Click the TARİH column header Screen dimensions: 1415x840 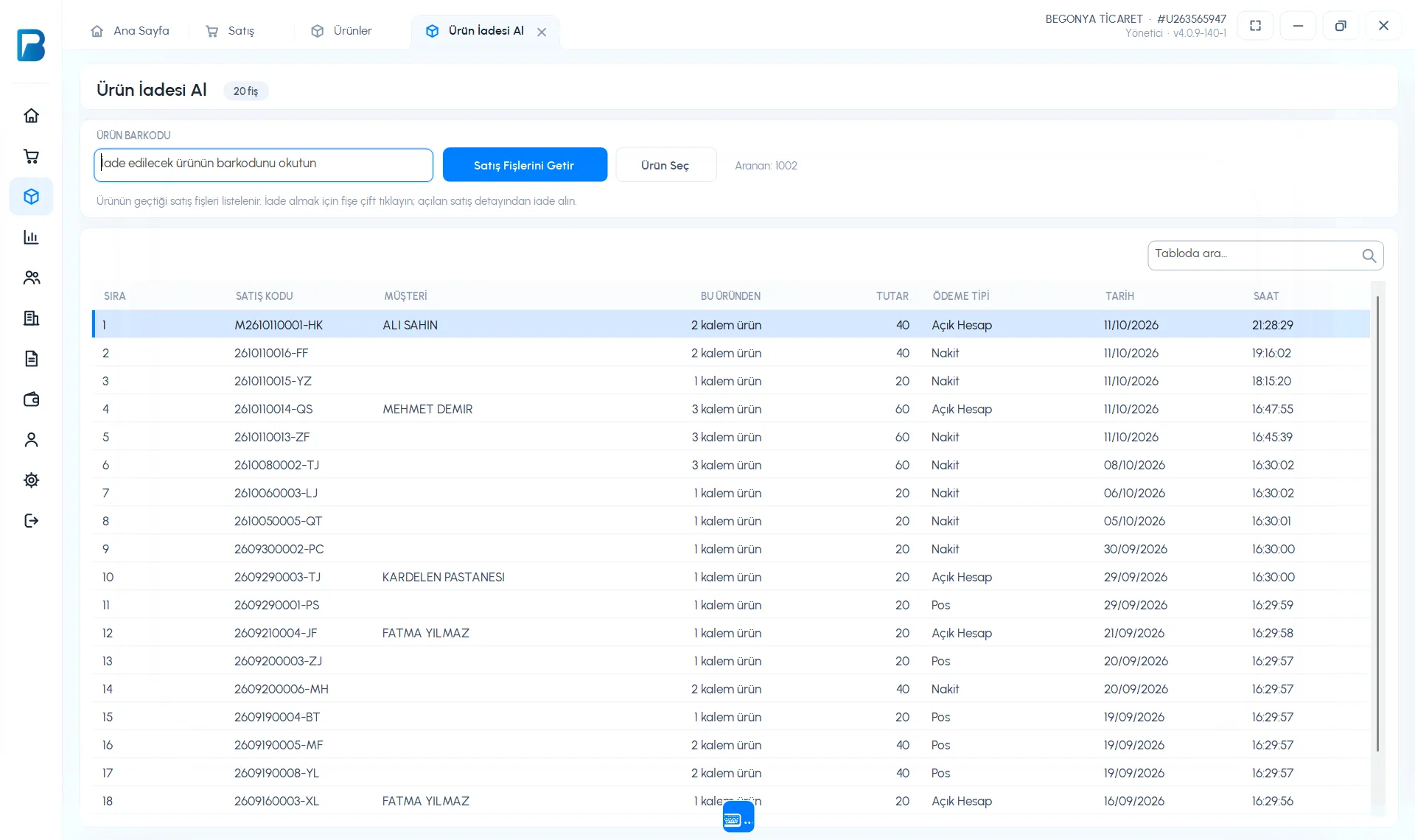point(1119,296)
